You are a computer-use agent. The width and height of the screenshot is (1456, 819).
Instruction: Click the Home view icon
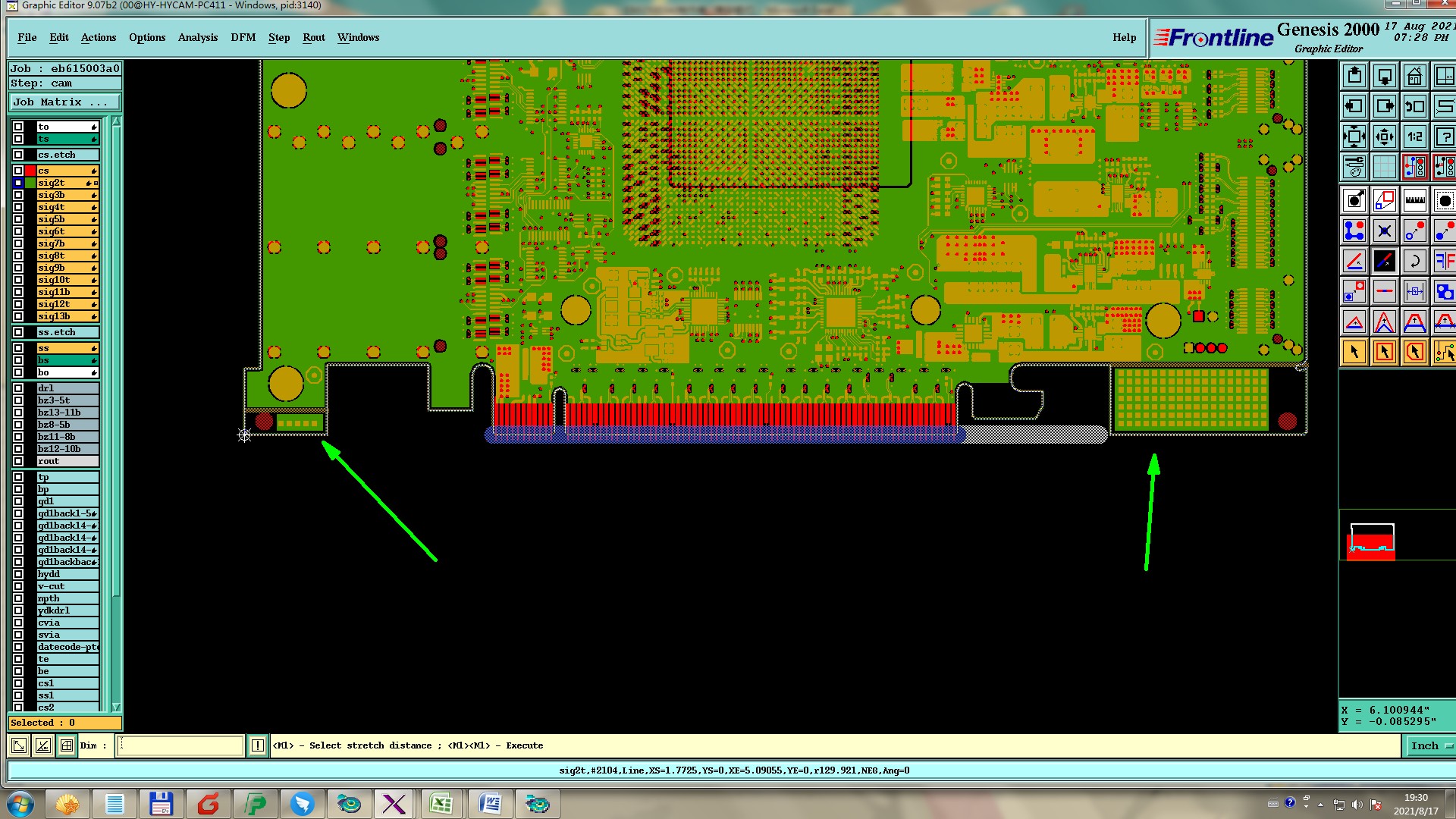1414,77
